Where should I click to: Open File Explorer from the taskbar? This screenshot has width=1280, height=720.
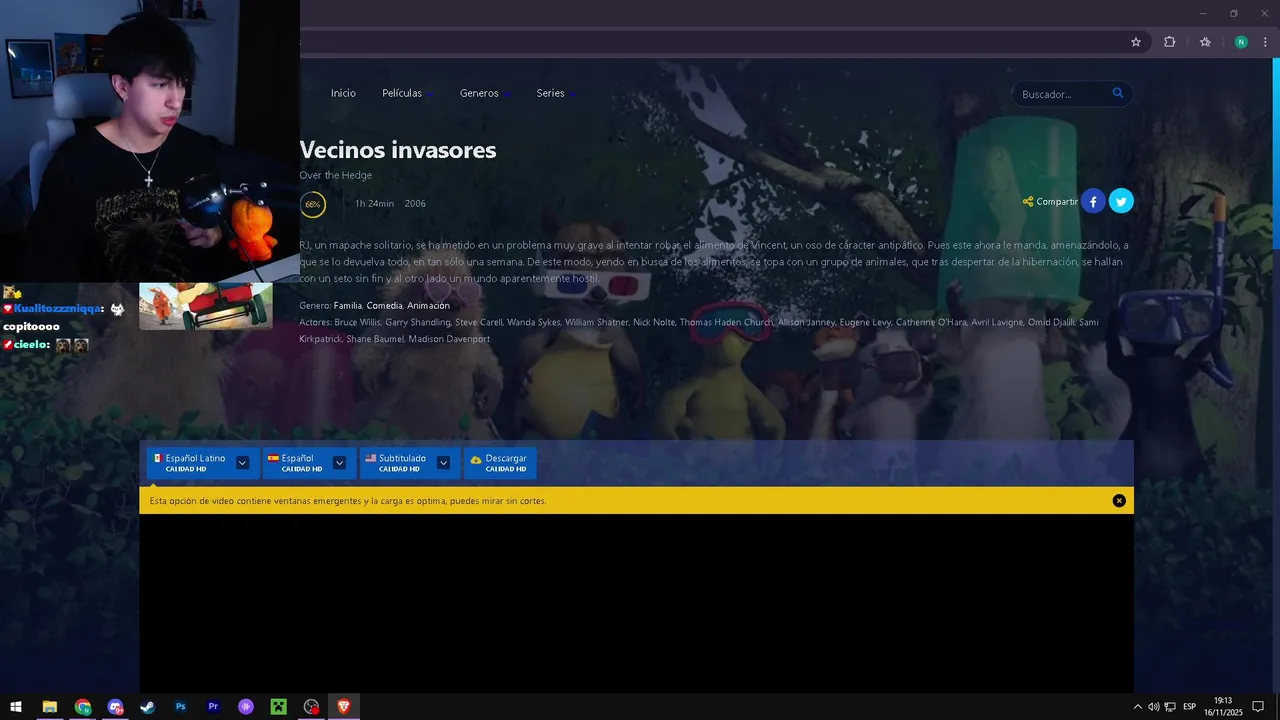pos(49,707)
